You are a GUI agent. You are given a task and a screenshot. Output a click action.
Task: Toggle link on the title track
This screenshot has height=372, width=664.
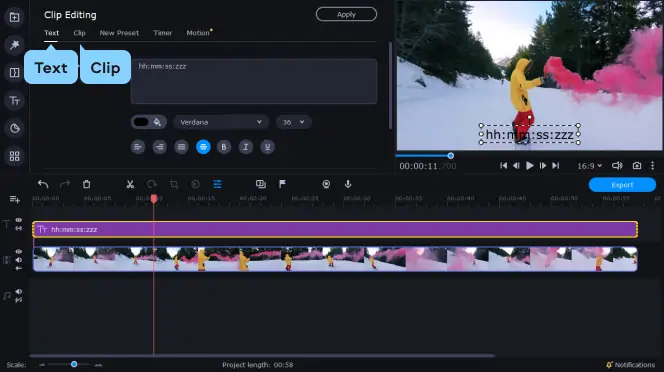click(19, 228)
